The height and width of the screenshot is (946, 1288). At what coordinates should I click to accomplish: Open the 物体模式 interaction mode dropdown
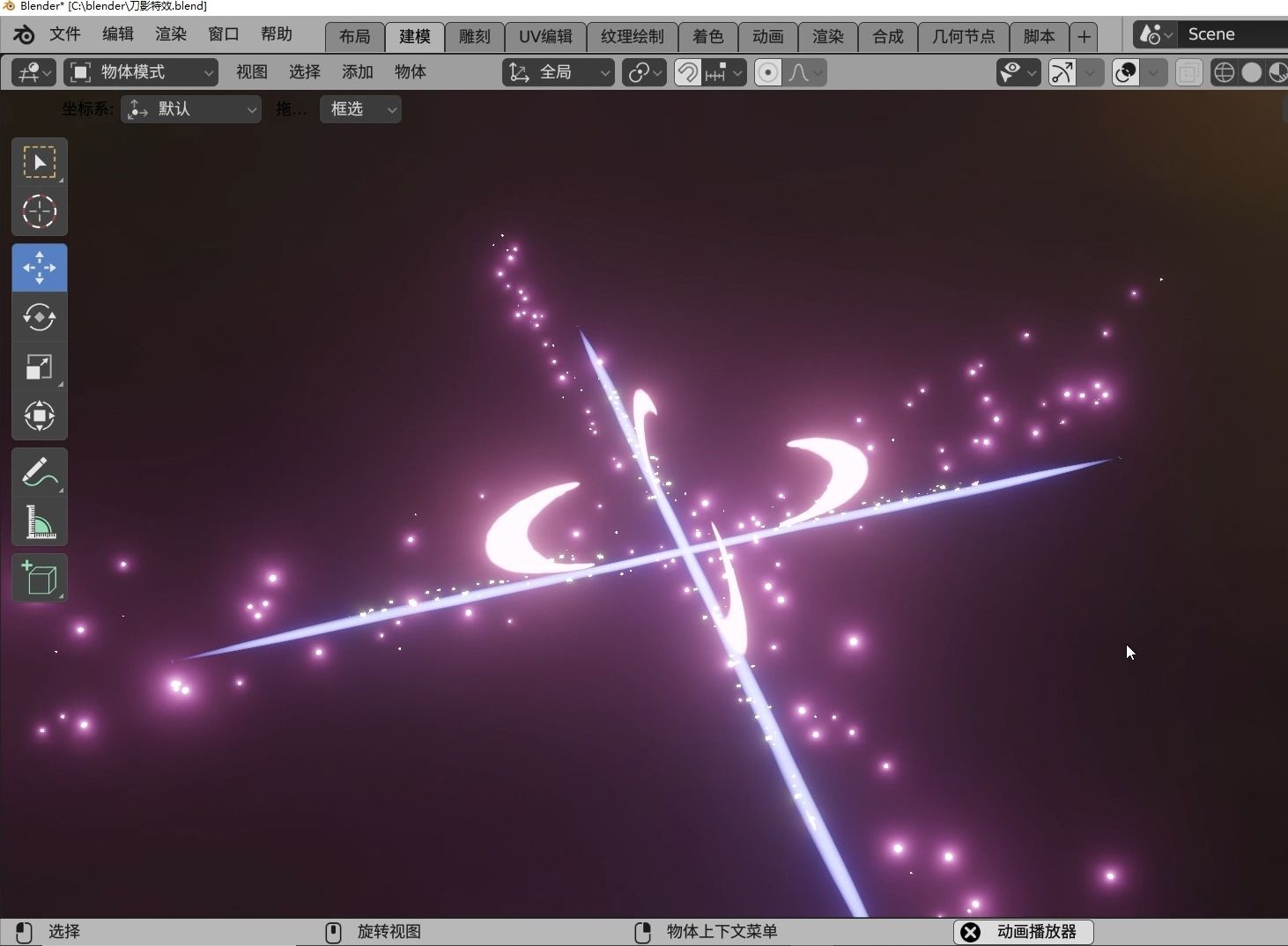(140, 72)
